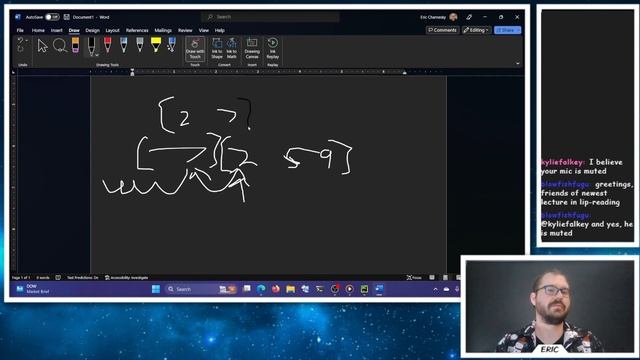Click the Page 1 of 1 indicator

tap(21, 278)
